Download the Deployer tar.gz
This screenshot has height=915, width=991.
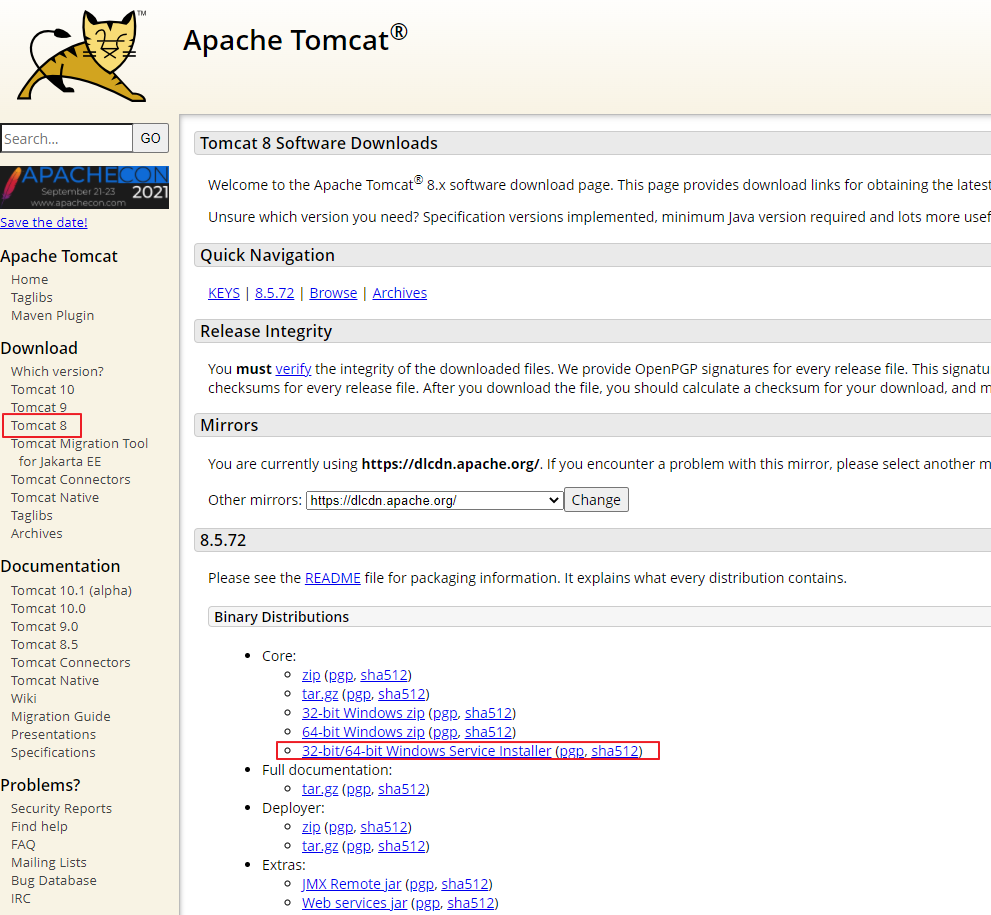click(x=320, y=845)
